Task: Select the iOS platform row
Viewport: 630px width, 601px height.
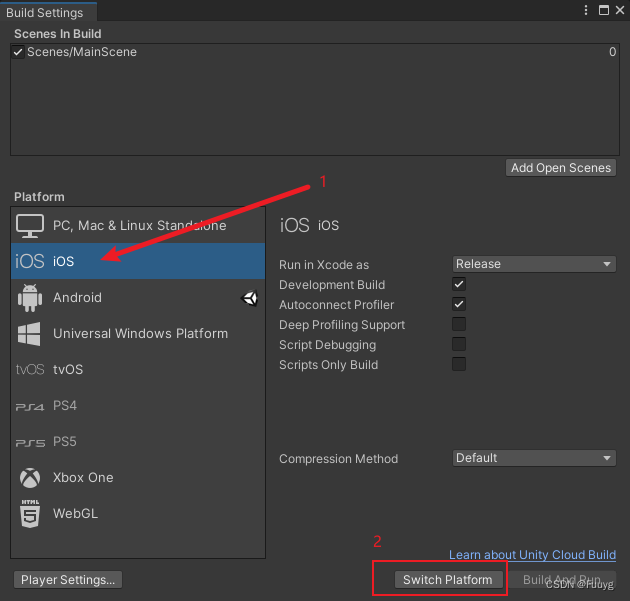Action: [138, 261]
